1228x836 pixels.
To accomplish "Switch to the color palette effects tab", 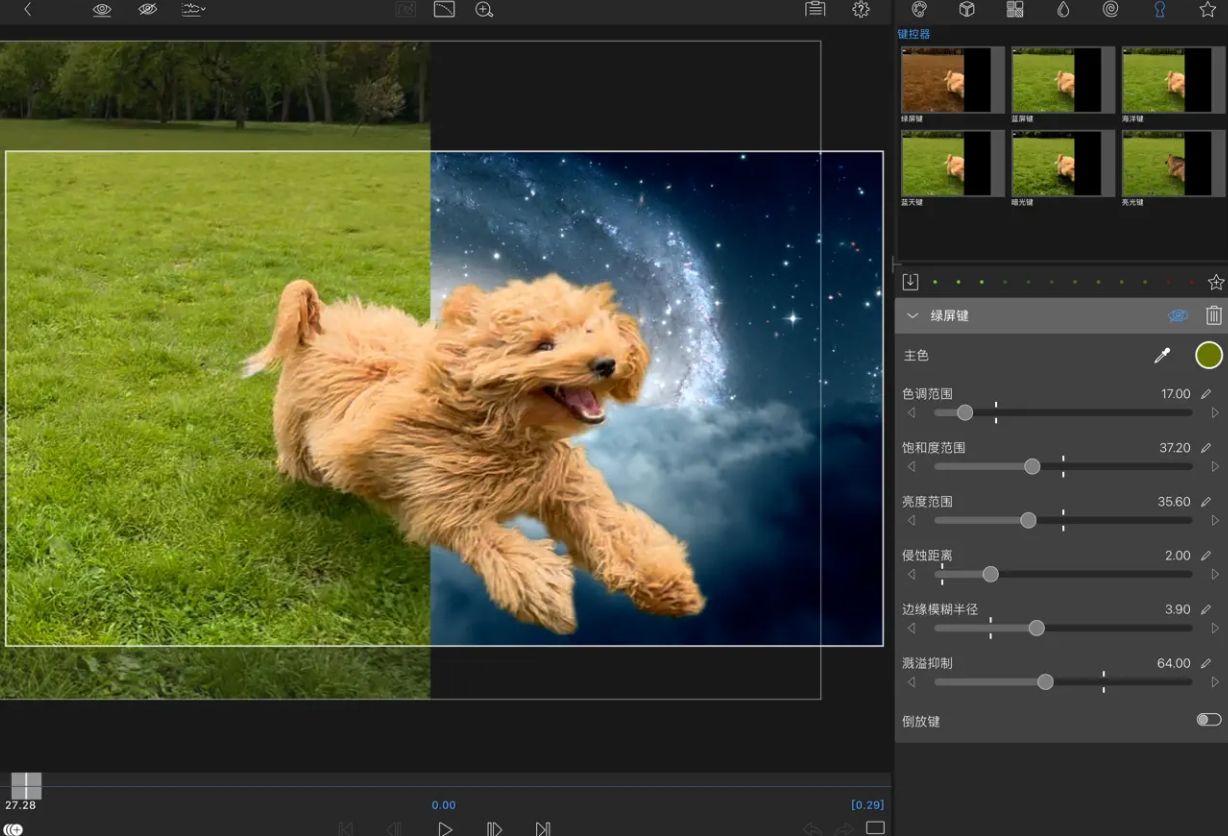I will click(919, 9).
